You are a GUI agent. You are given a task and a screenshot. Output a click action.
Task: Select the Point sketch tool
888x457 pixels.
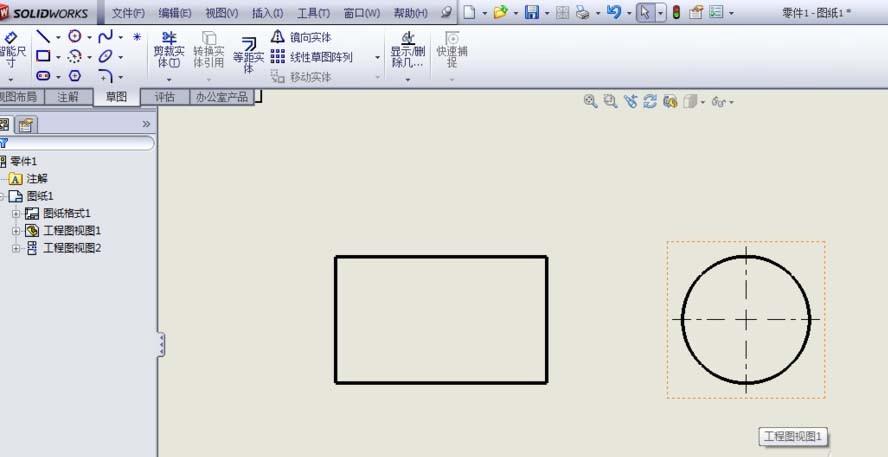click(137, 37)
